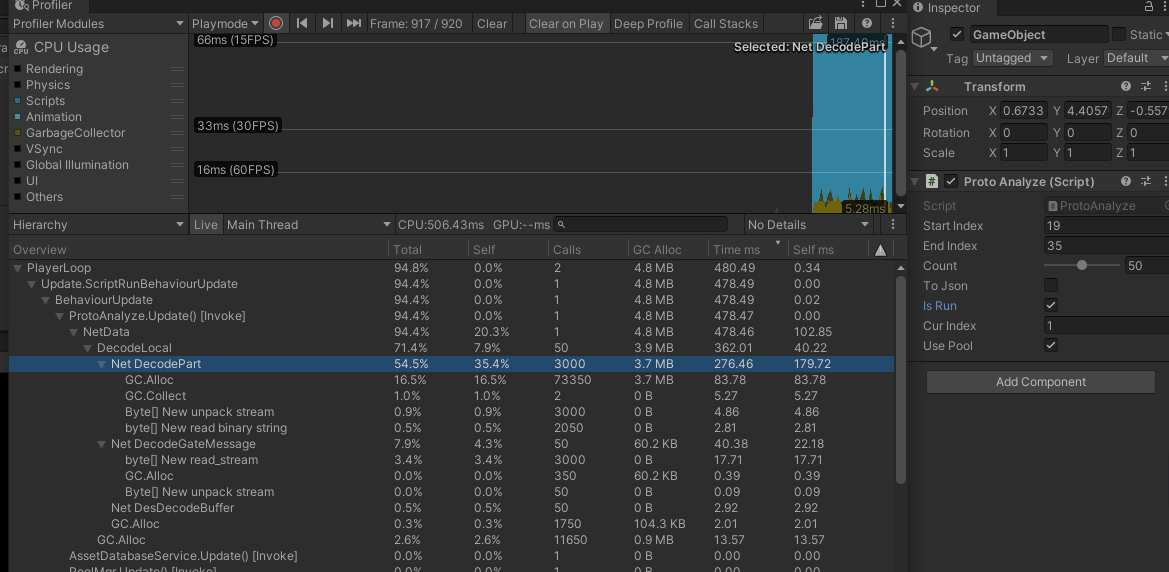Click the red Record profiling button
The height and width of the screenshot is (572, 1169).
276,23
